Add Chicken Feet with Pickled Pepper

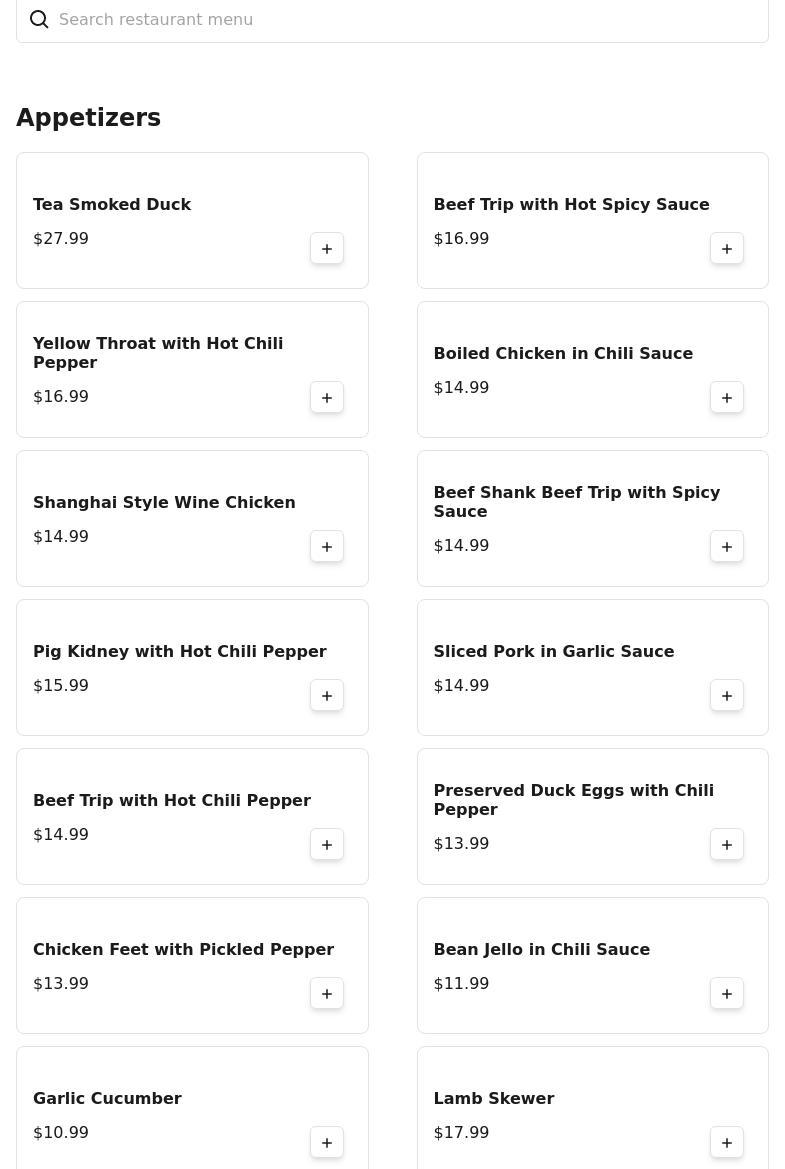(x=327, y=994)
